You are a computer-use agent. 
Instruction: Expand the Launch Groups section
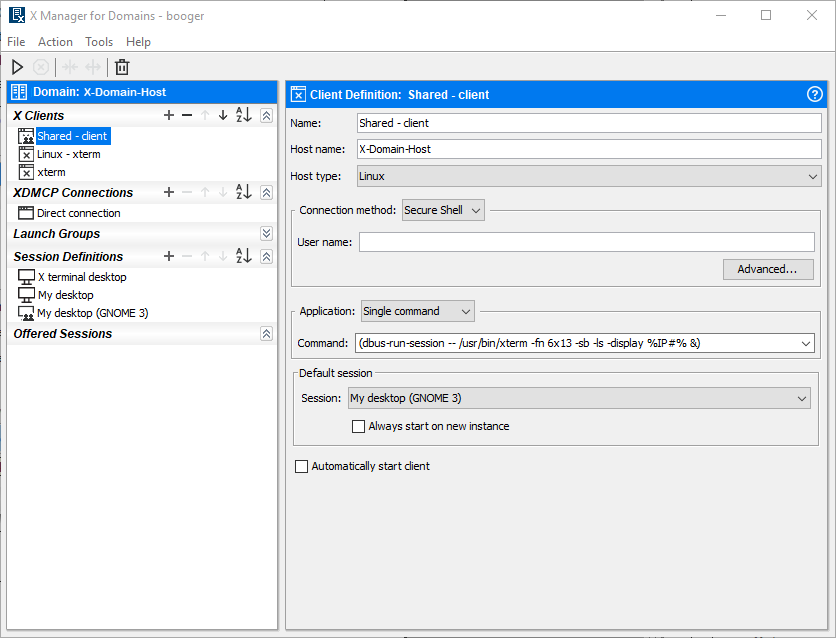pos(266,234)
